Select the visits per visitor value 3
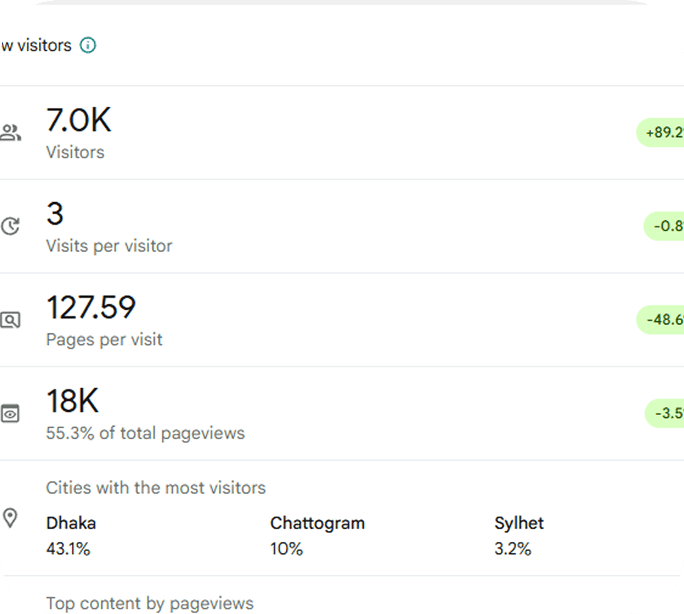The height and width of the screenshot is (614, 684). [x=55, y=214]
